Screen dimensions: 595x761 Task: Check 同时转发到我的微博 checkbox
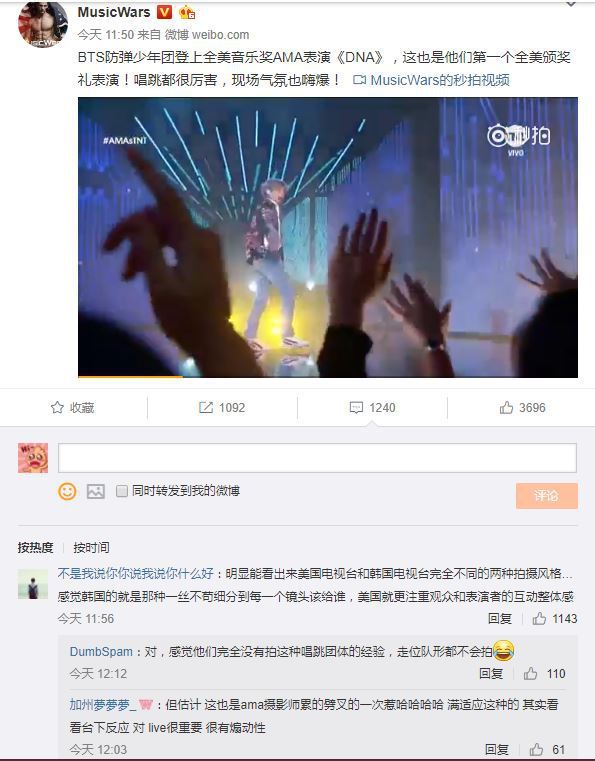pos(122,491)
